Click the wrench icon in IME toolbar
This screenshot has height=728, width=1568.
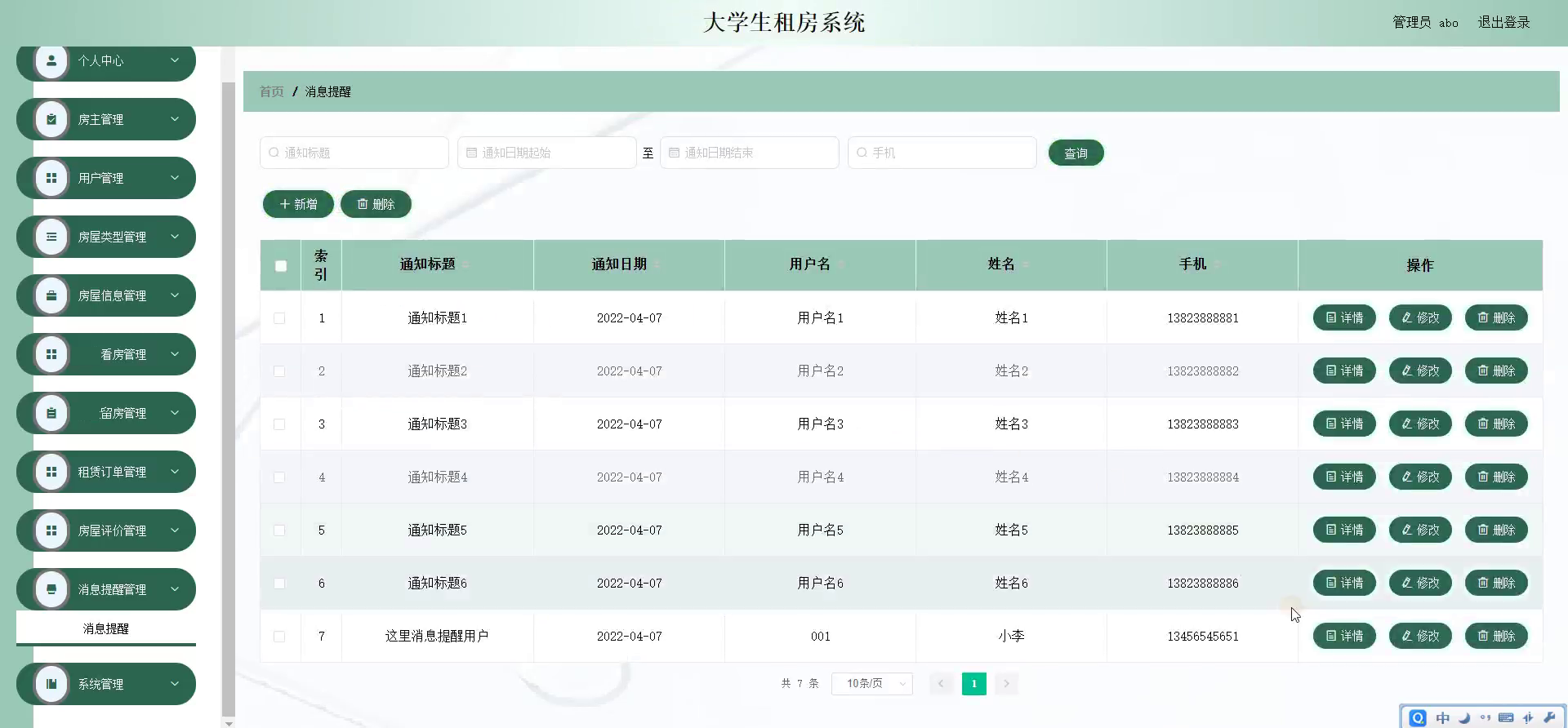(1549, 718)
